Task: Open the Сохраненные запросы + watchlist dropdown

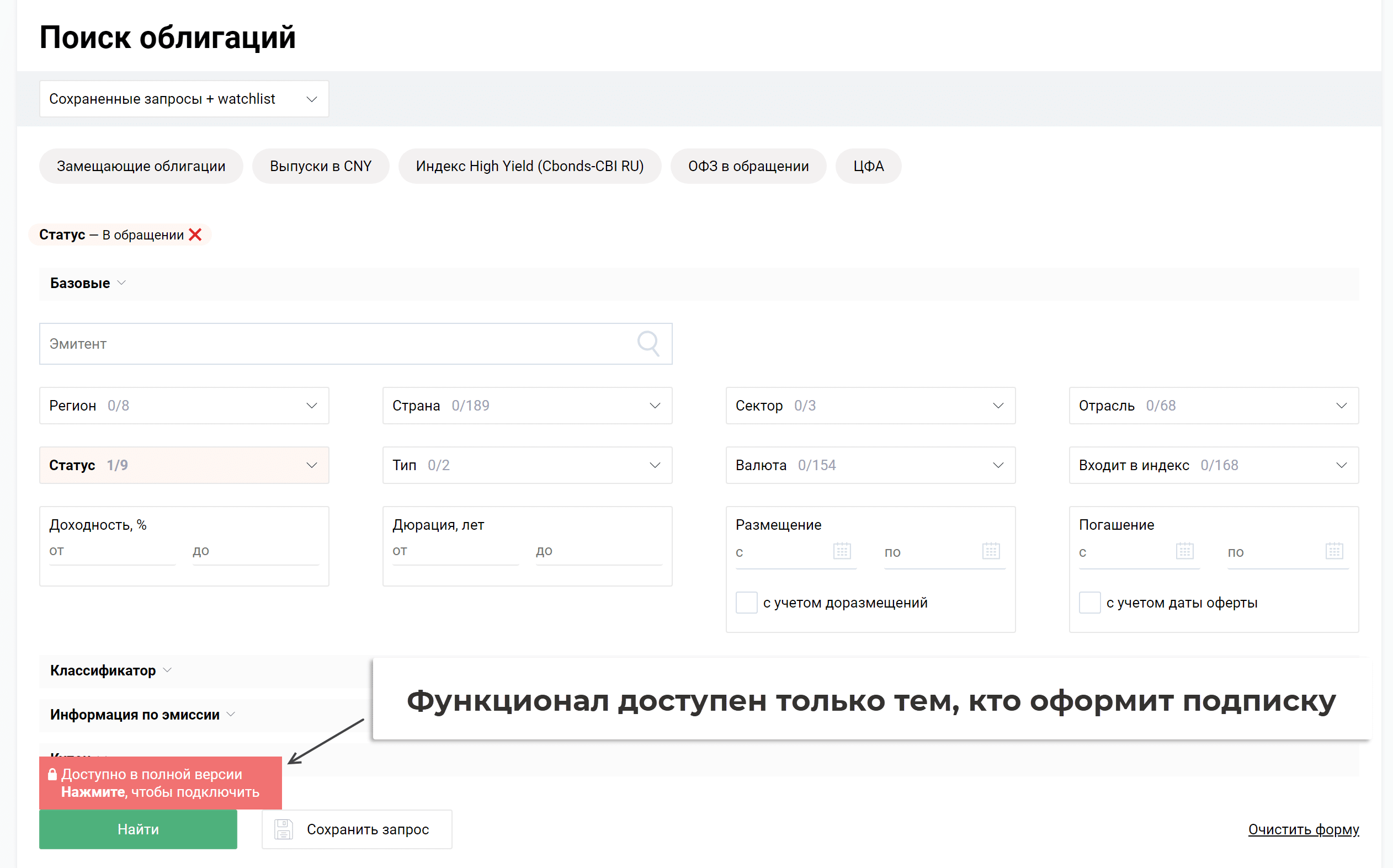Action: [x=184, y=99]
